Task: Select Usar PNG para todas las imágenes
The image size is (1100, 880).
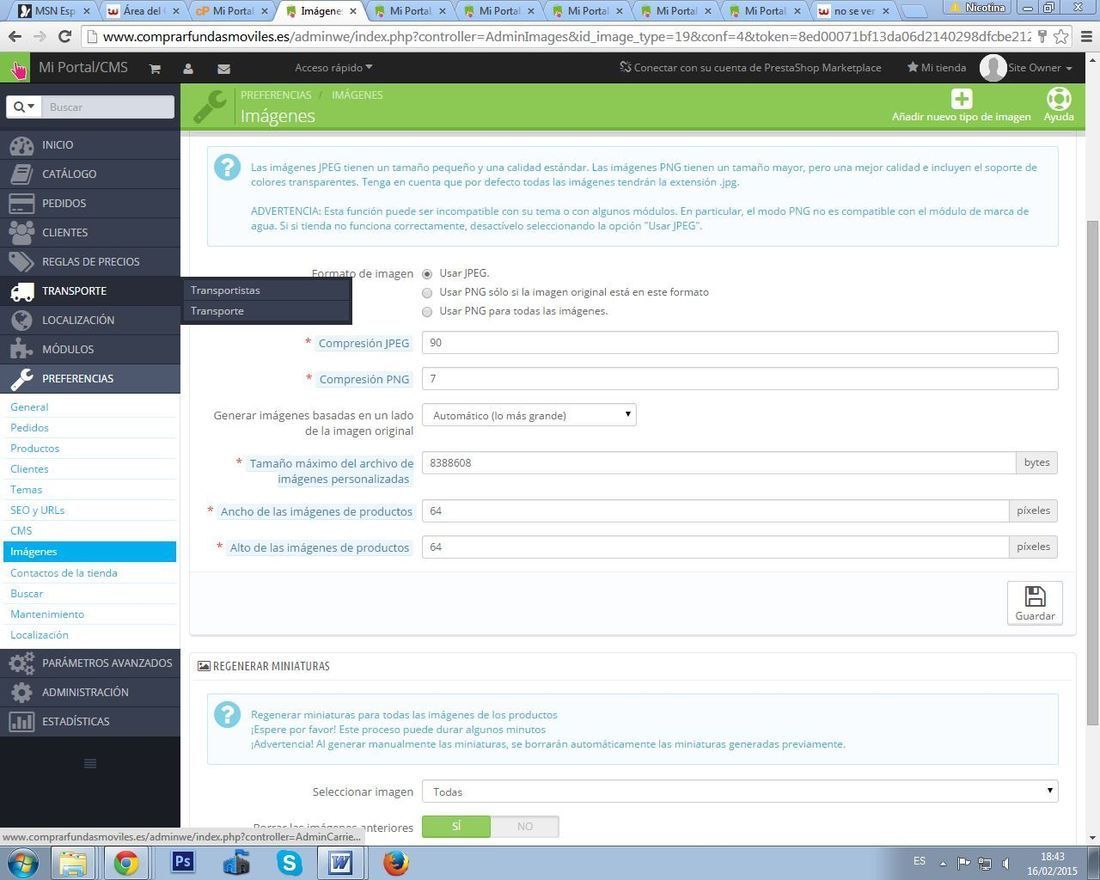Action: (x=427, y=312)
